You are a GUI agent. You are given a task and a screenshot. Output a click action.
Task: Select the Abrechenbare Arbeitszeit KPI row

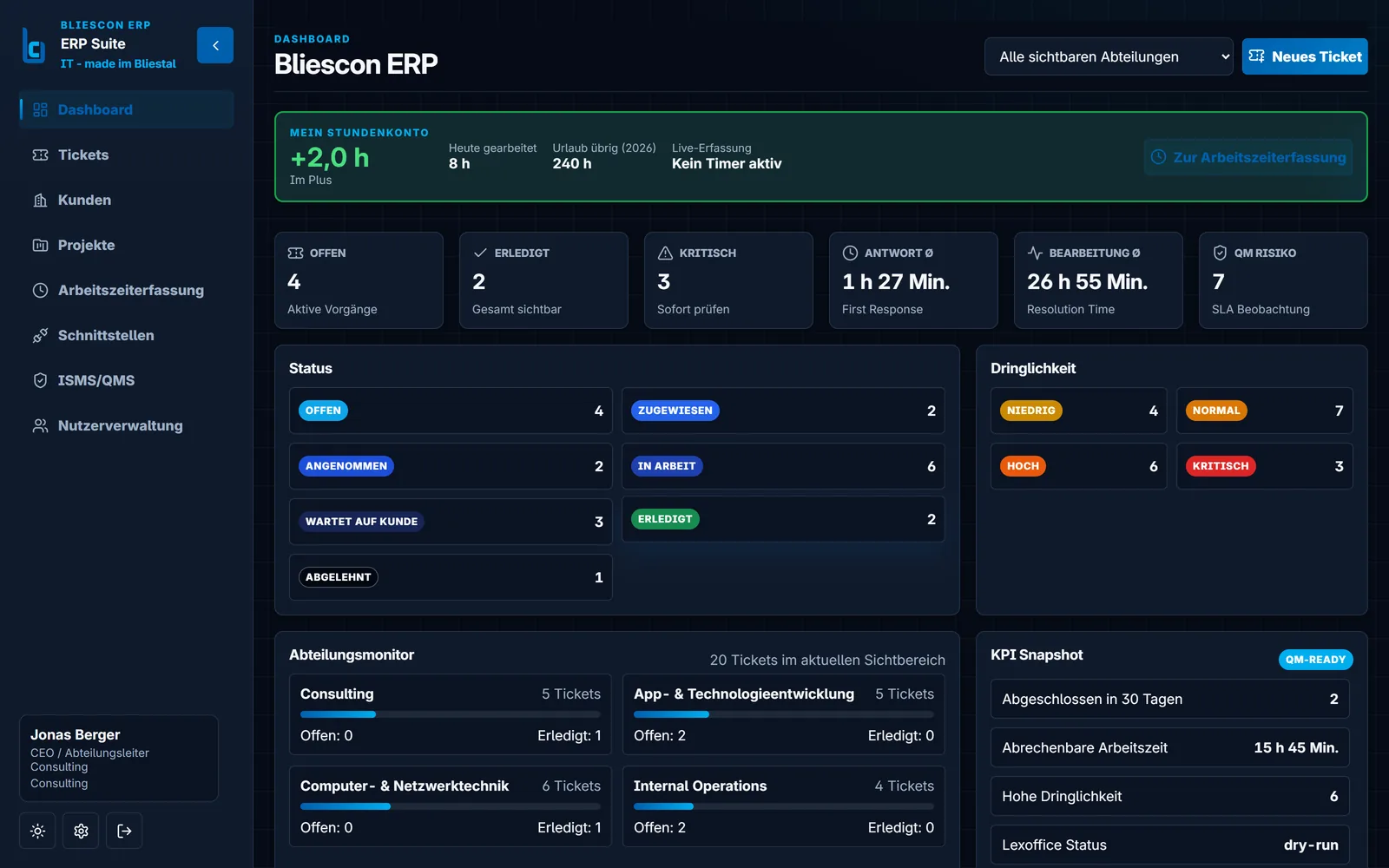1170,747
